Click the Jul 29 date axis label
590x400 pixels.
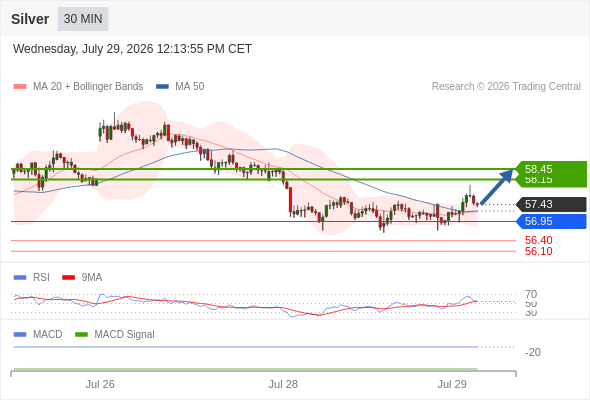pos(452,384)
